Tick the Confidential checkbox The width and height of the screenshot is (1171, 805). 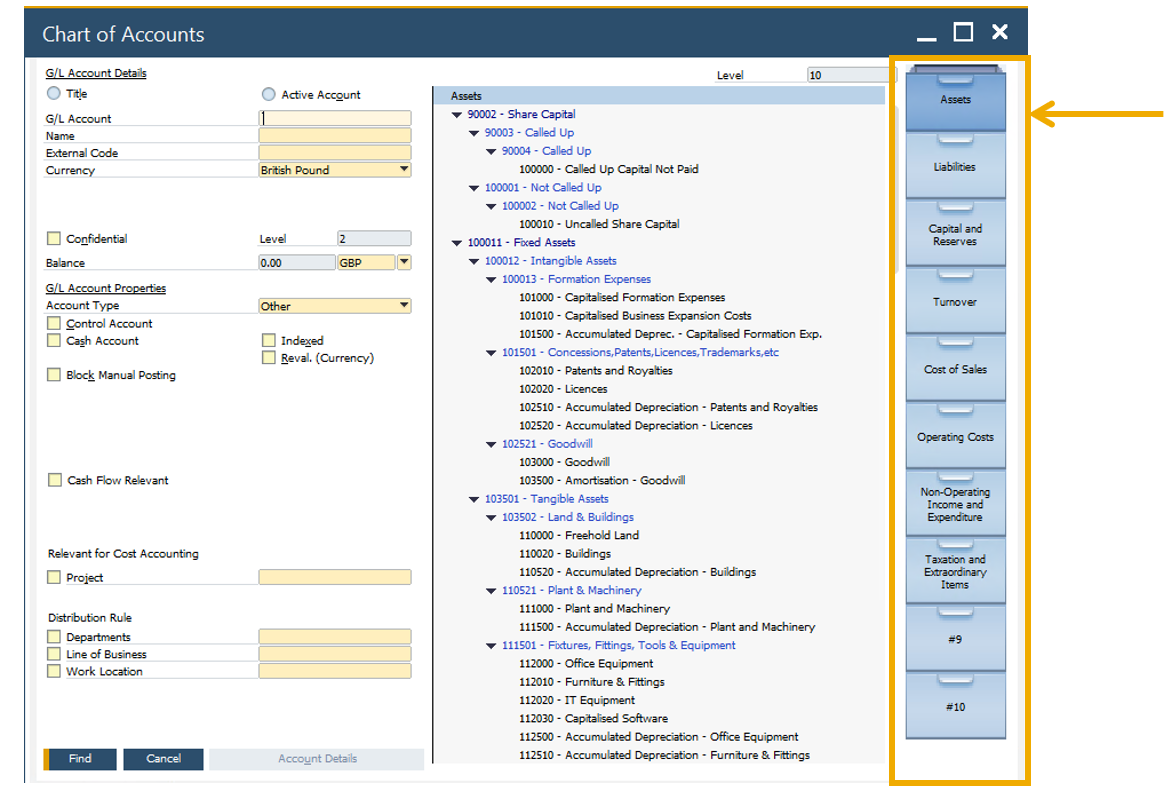[54, 238]
